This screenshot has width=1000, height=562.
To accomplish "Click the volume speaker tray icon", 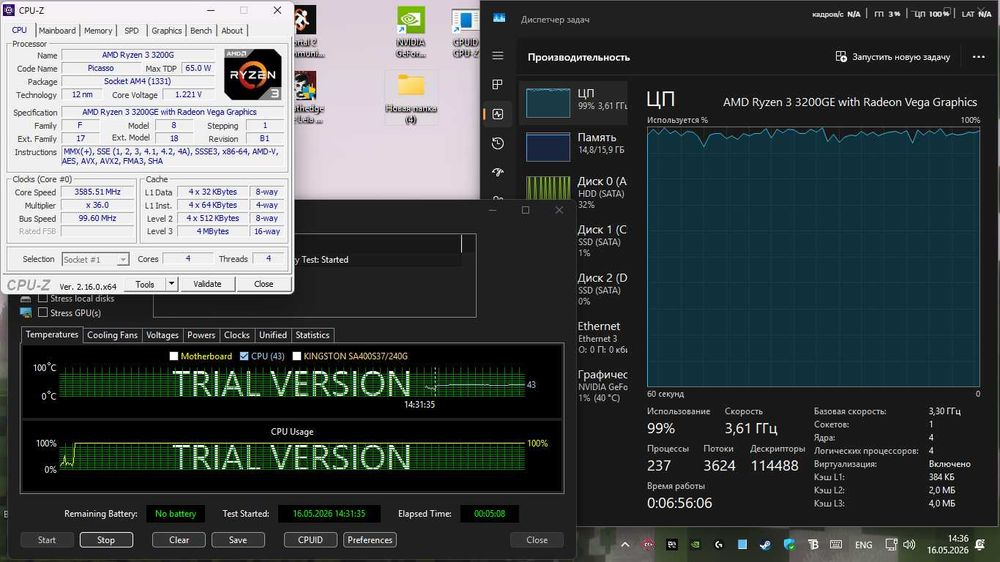I will pos(909,545).
